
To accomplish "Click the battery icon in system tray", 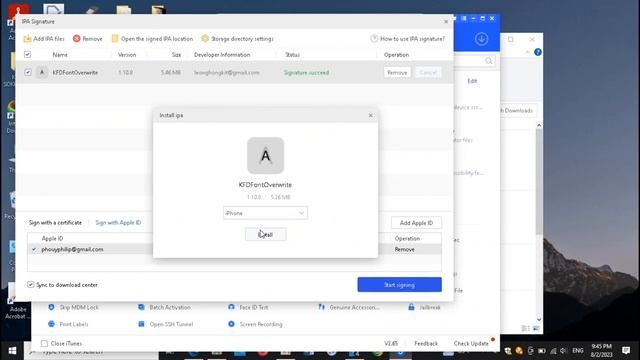I will [542, 351].
